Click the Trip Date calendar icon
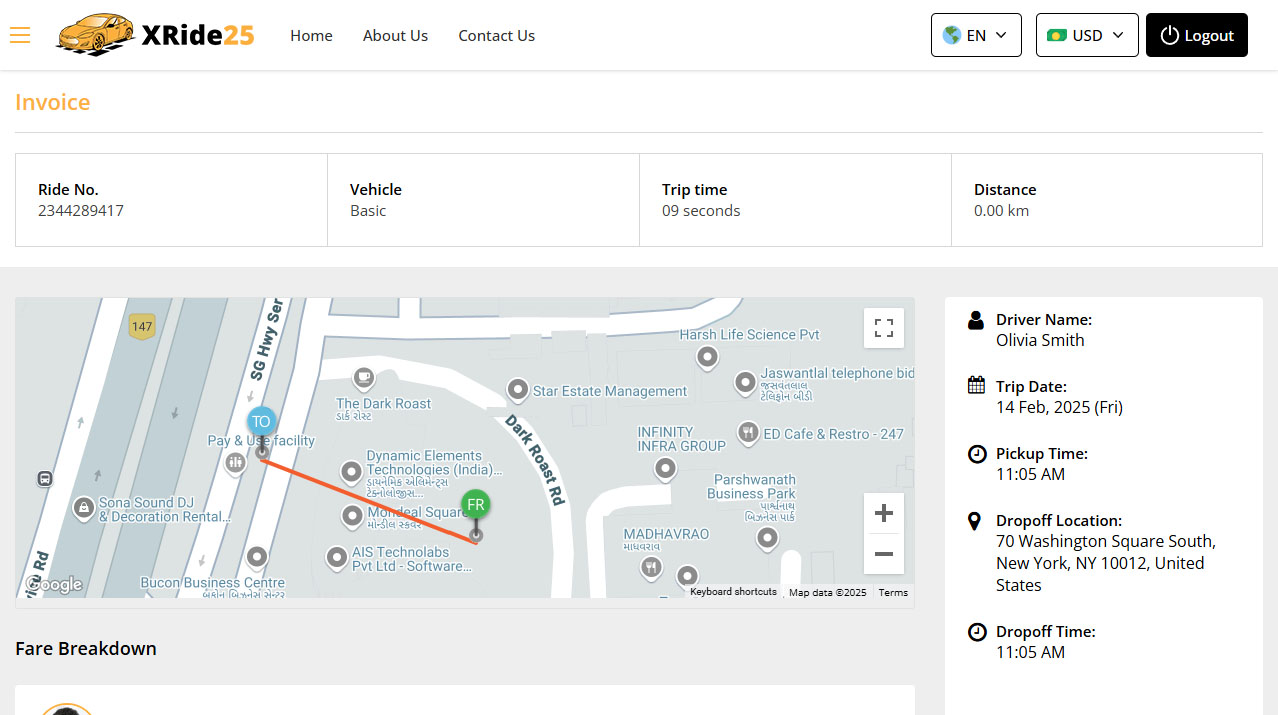 (976, 386)
